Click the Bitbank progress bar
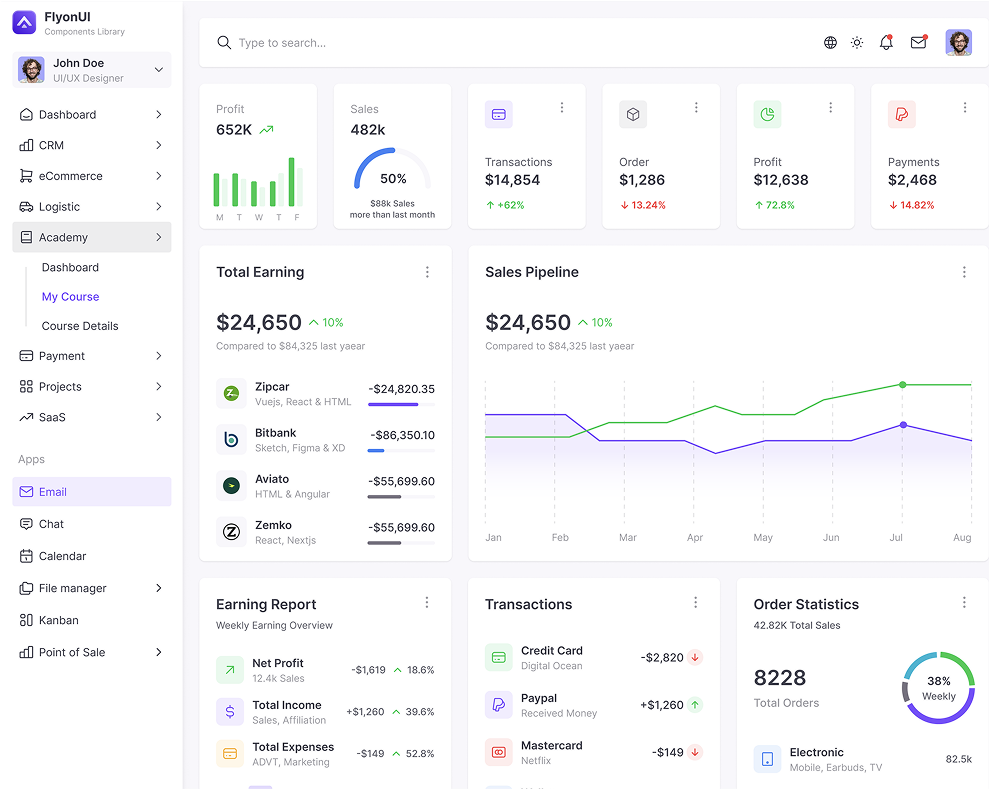Viewport: 989px width, 789px height. (x=401, y=450)
